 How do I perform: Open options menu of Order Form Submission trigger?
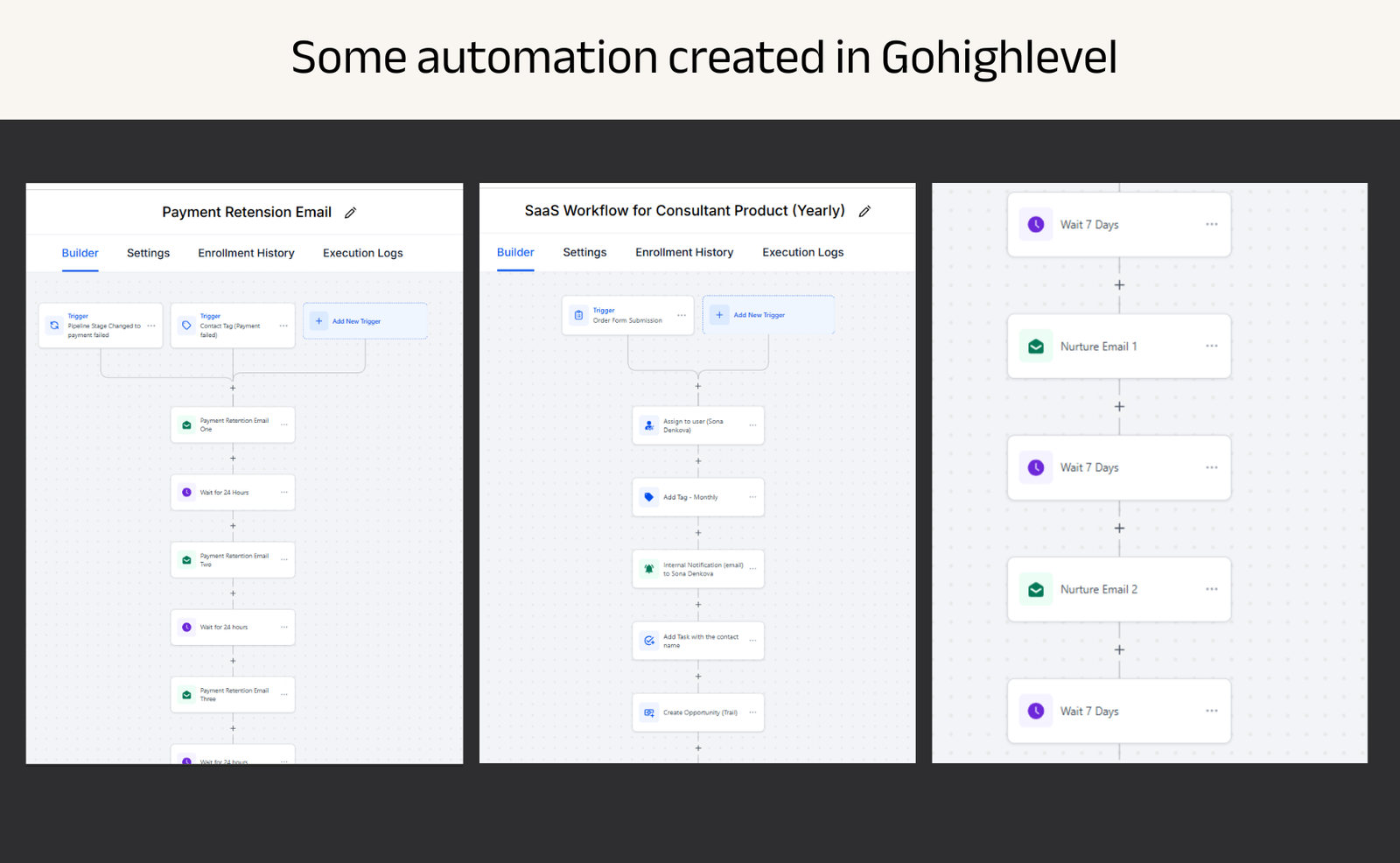coord(682,315)
